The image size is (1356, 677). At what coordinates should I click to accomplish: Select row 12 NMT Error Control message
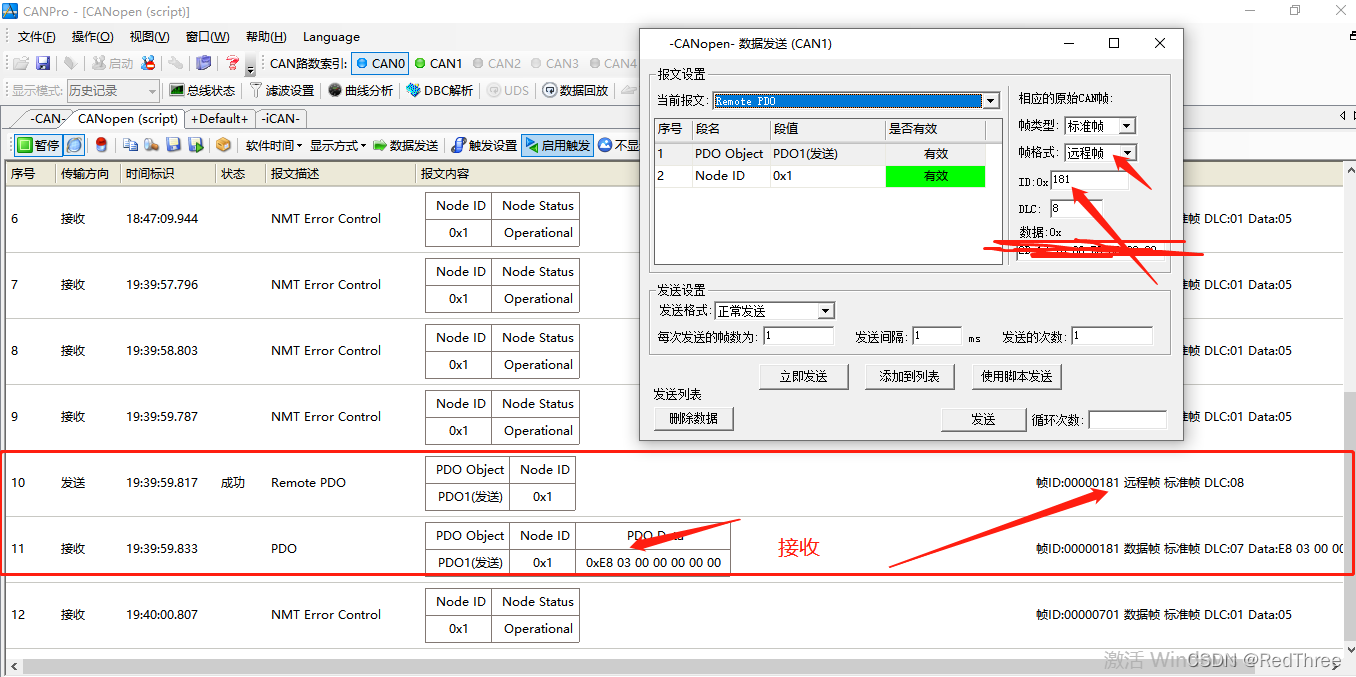point(675,615)
